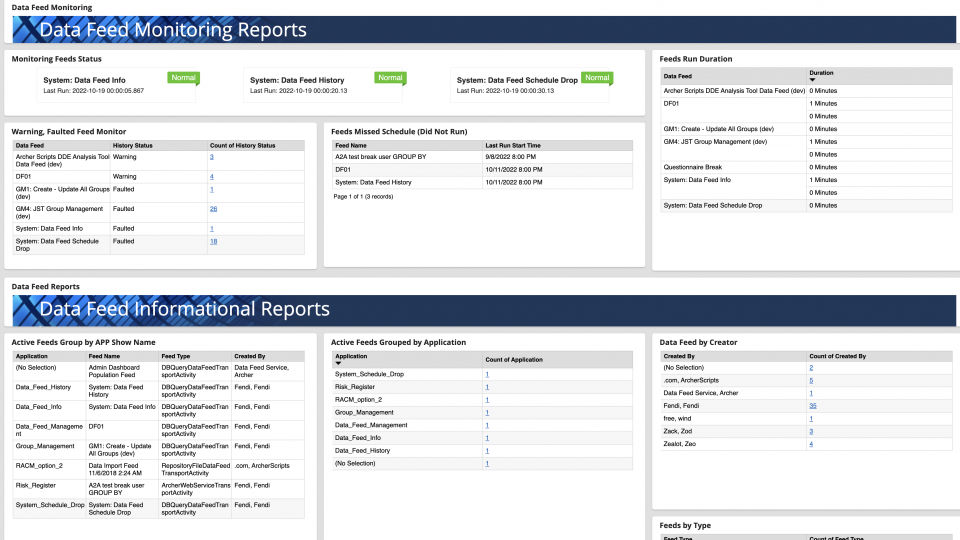The height and width of the screenshot is (540, 960).
Task: Click Normal badge for System: Data Feed Schedule Drop
Action: click(x=597, y=78)
